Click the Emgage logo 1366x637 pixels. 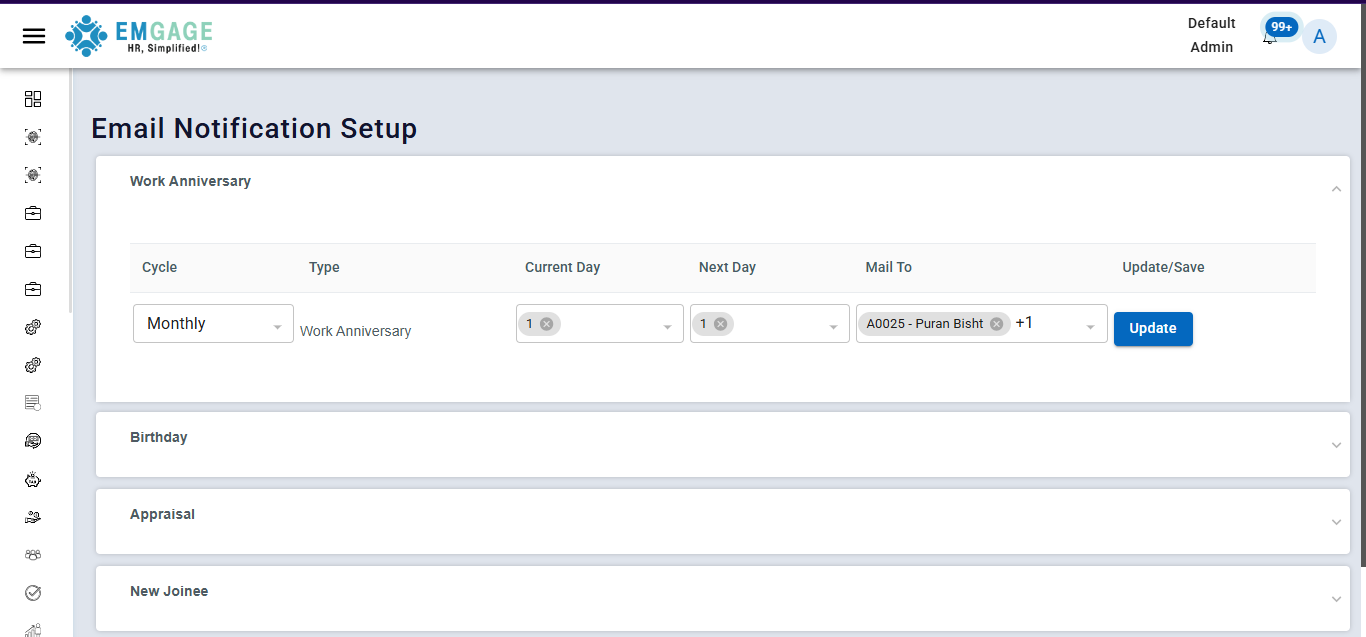139,36
